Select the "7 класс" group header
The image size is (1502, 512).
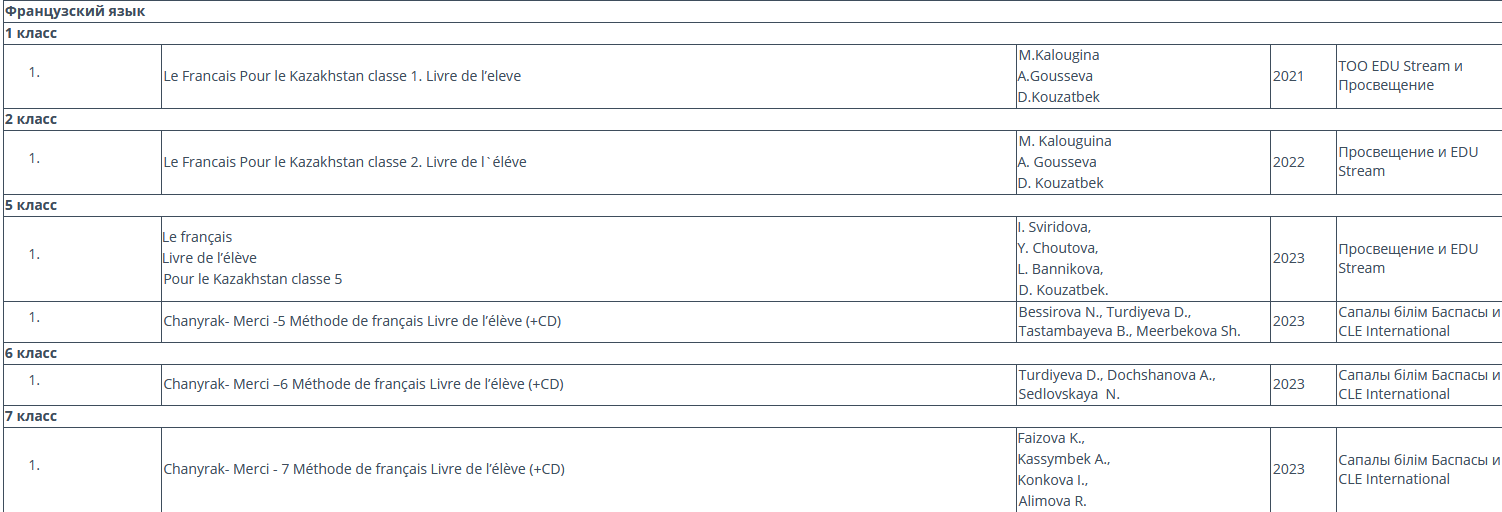pos(31,416)
